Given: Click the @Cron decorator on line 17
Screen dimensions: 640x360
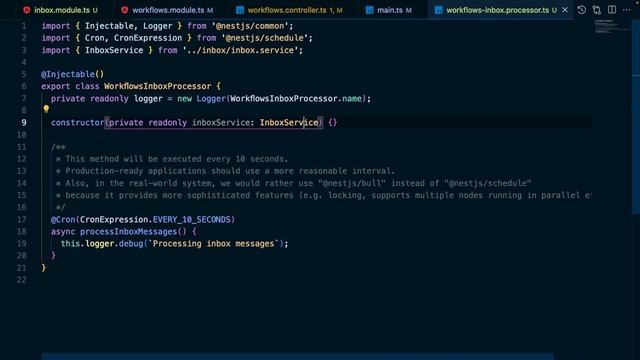Looking at the screenshot, I should point(63,220).
